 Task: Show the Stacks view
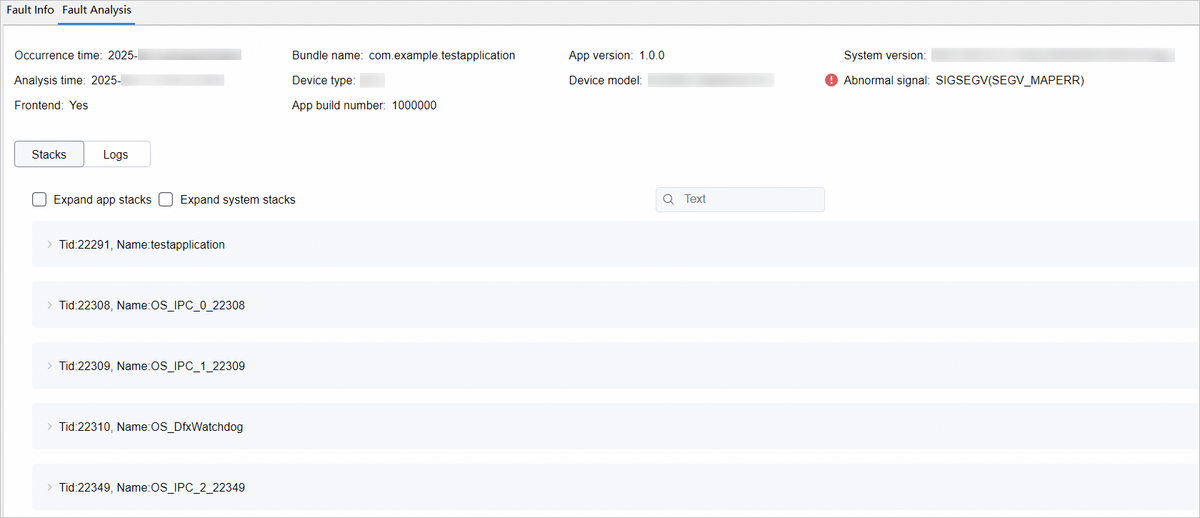49,155
